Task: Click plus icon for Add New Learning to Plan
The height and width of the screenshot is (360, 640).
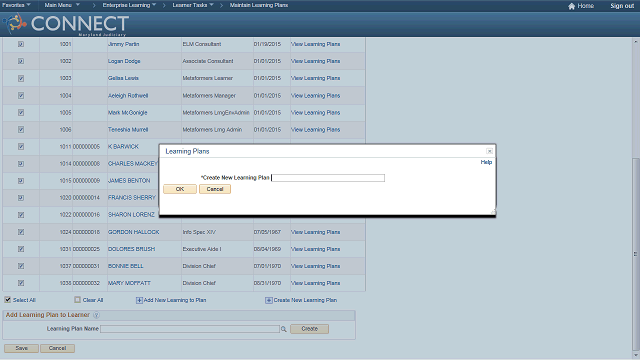Action: click(x=139, y=300)
